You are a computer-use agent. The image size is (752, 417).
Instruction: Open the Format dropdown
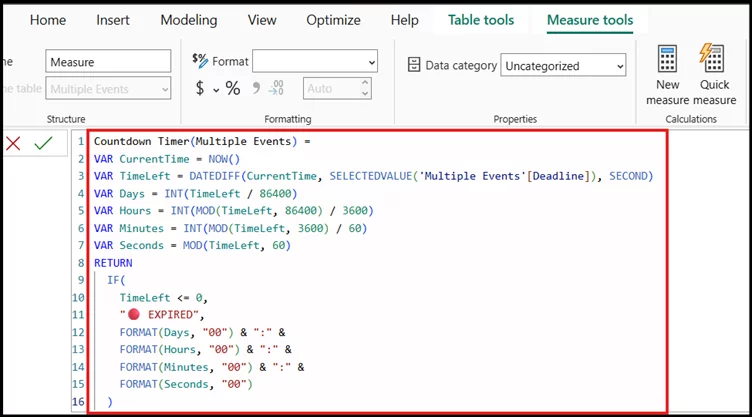[315, 62]
